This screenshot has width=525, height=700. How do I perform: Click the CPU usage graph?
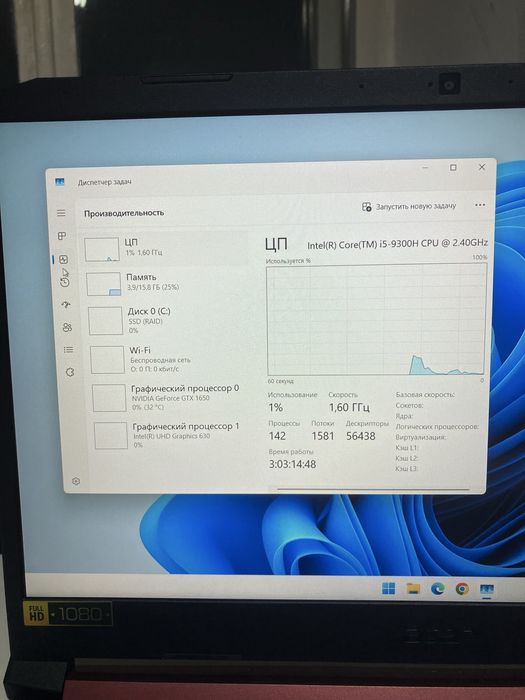coord(376,320)
